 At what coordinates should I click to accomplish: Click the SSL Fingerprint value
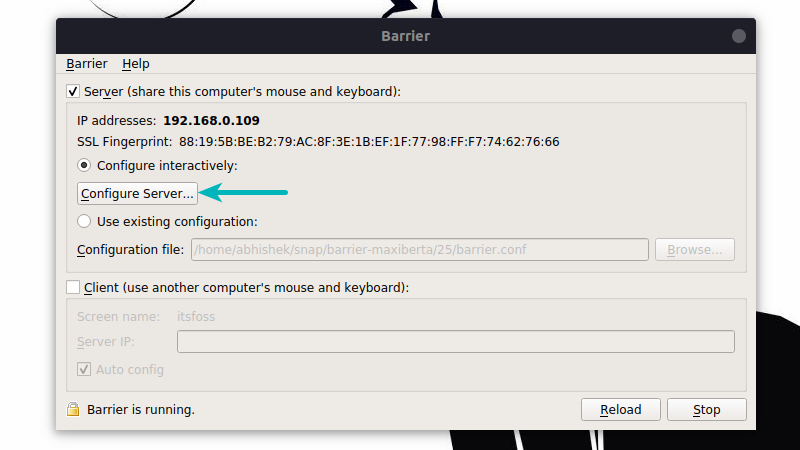[x=369, y=142]
